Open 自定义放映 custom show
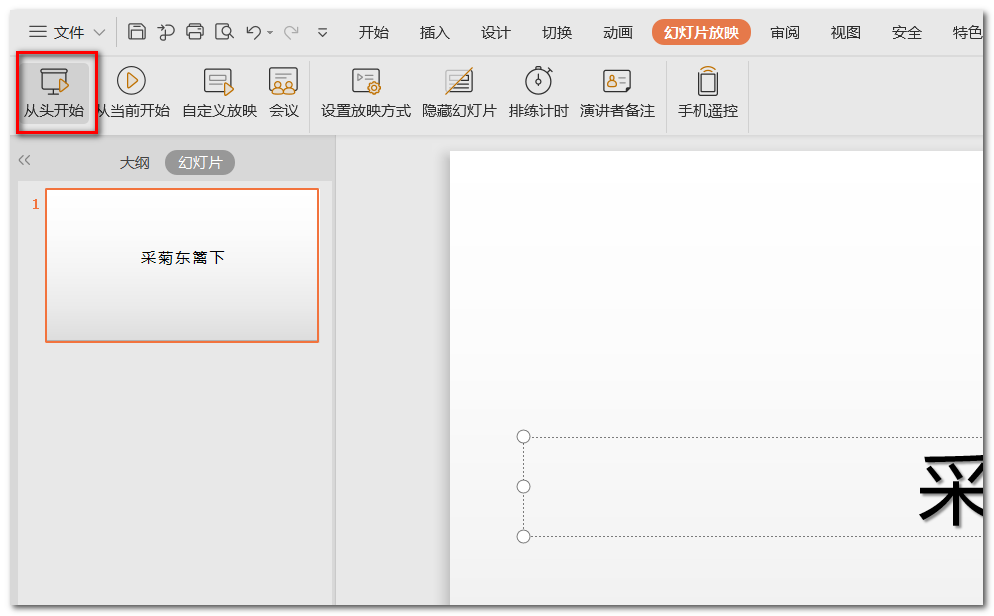This screenshot has height=616, width=994. [x=219, y=93]
